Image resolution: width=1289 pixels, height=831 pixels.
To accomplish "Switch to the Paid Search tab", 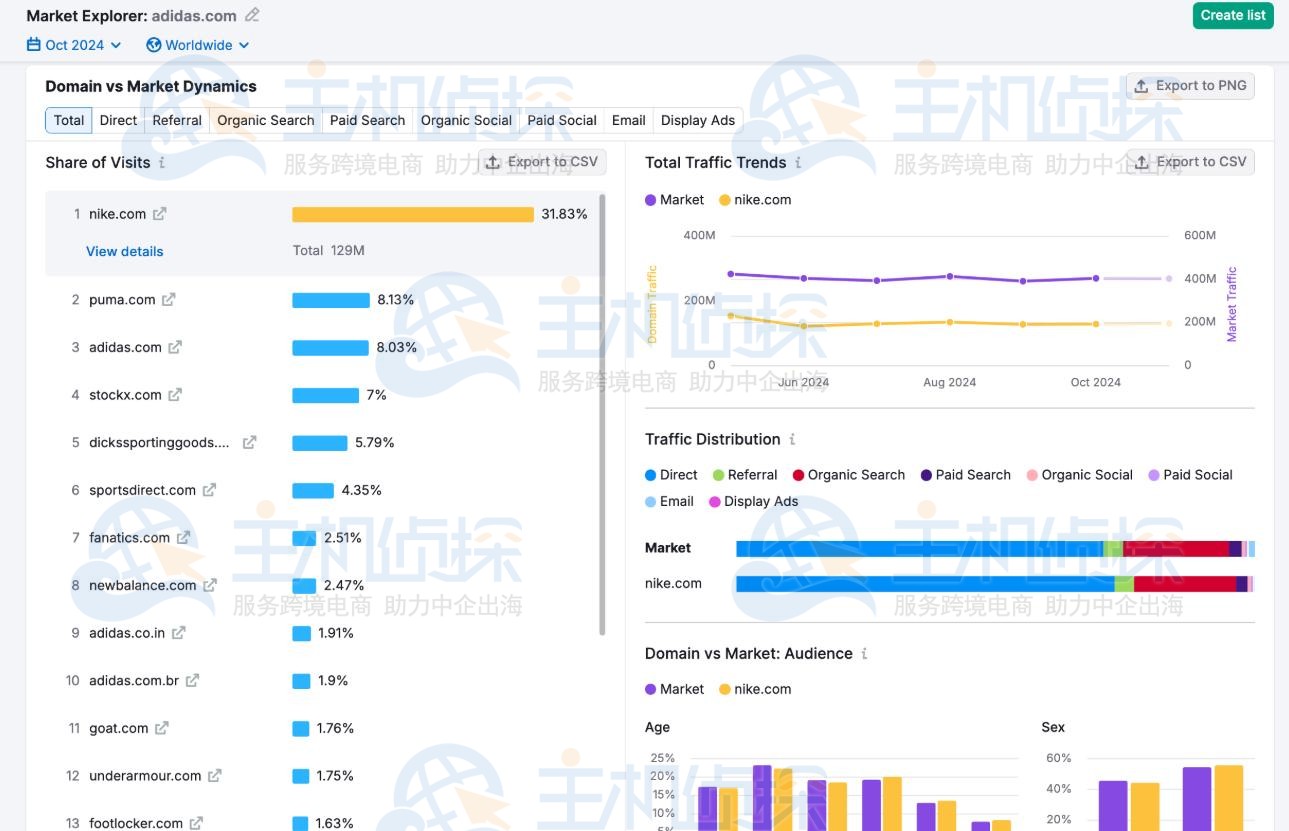I will [x=367, y=120].
